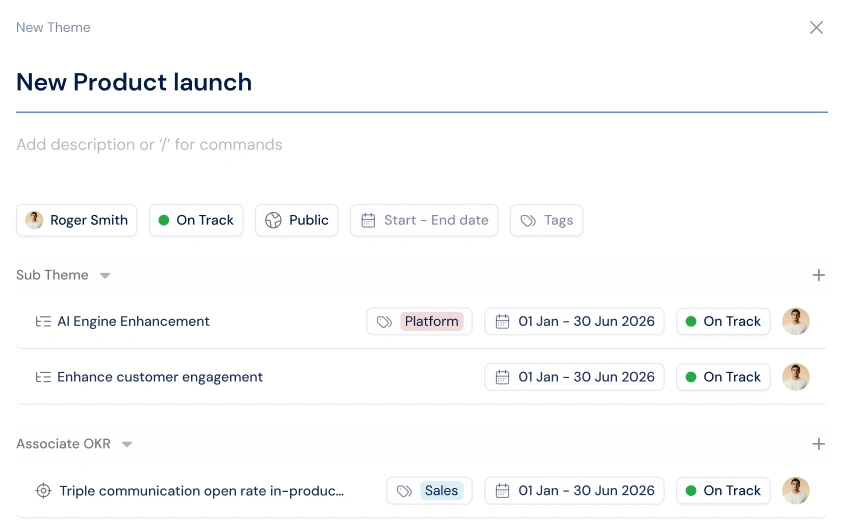Open Triple communication open rate OKR

click(202, 491)
